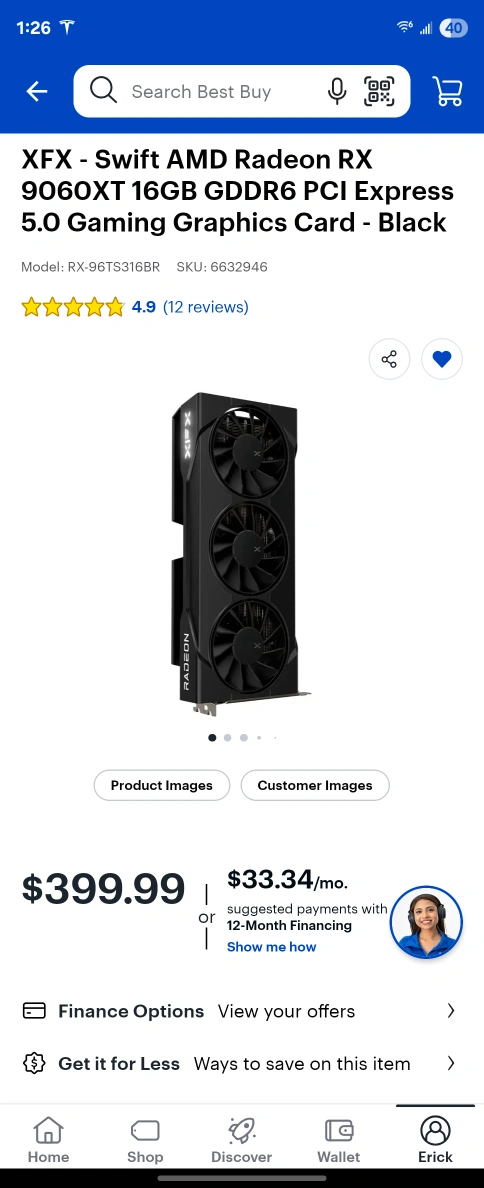The height and width of the screenshot is (1188, 484).
Task: Tap the magnifying glass search icon
Action: click(x=104, y=91)
